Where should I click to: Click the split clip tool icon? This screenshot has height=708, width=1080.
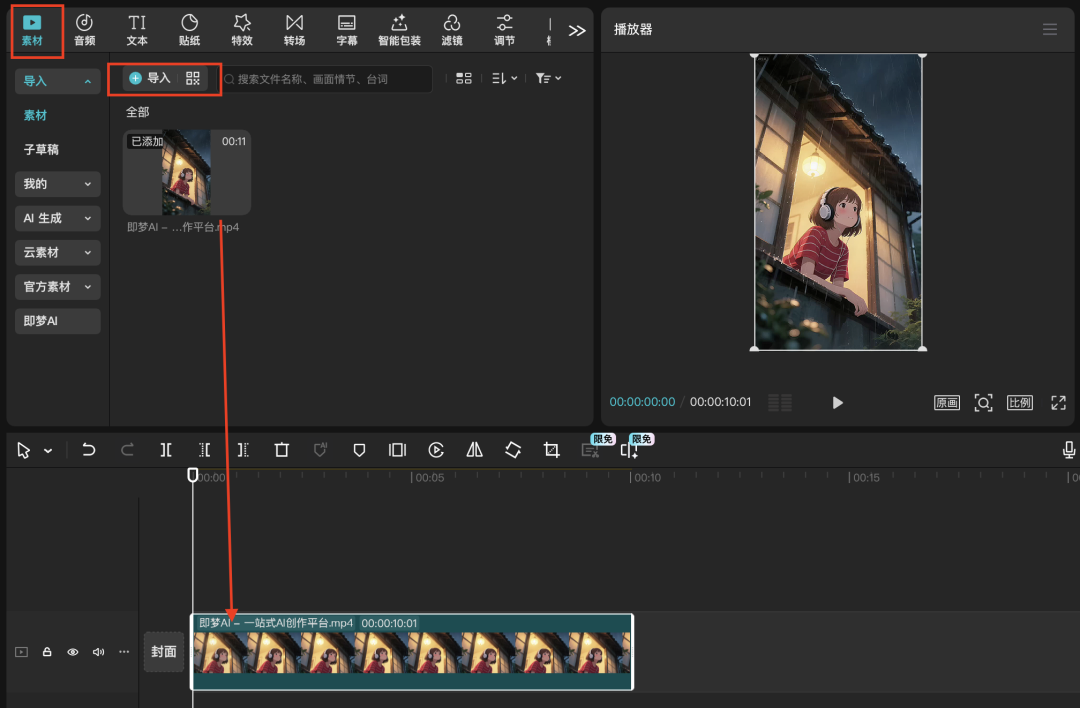coord(166,451)
